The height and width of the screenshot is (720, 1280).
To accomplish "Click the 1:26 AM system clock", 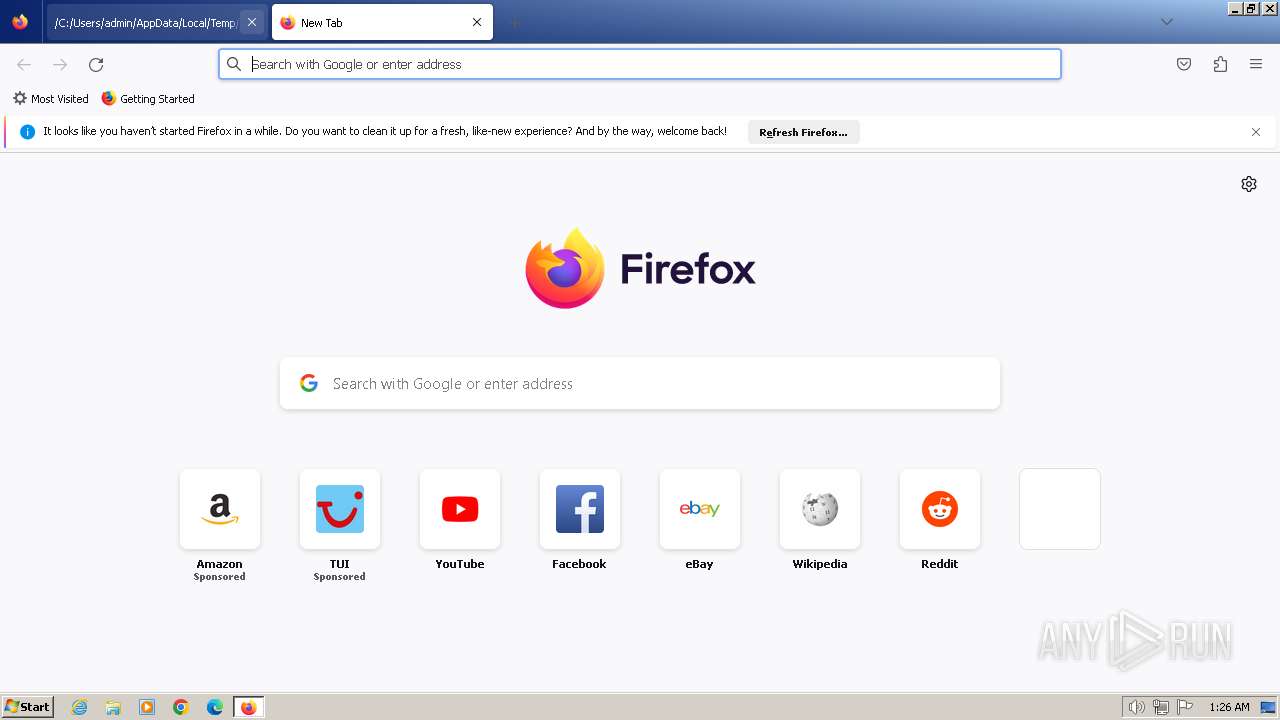I will tap(1229, 707).
